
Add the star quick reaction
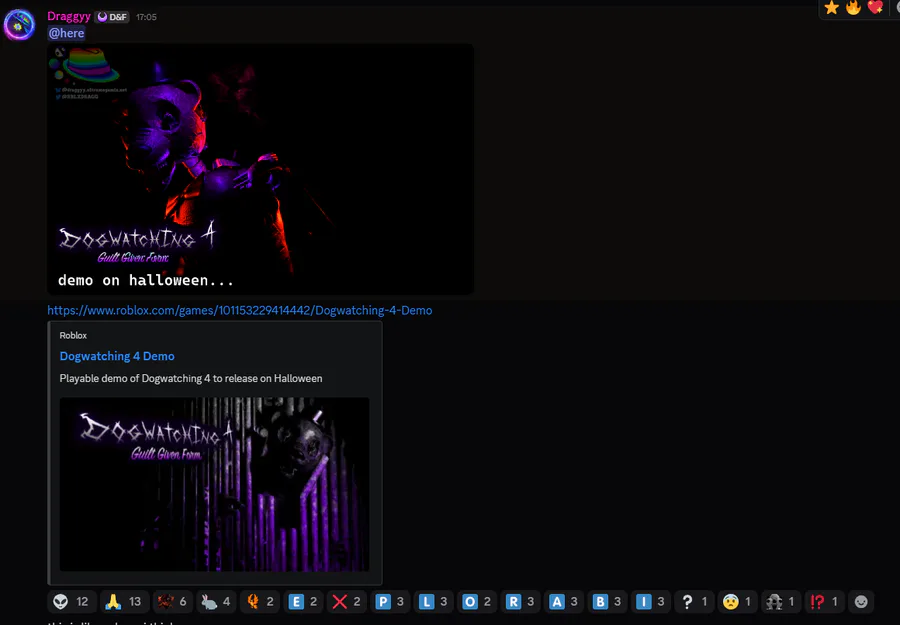831,7
